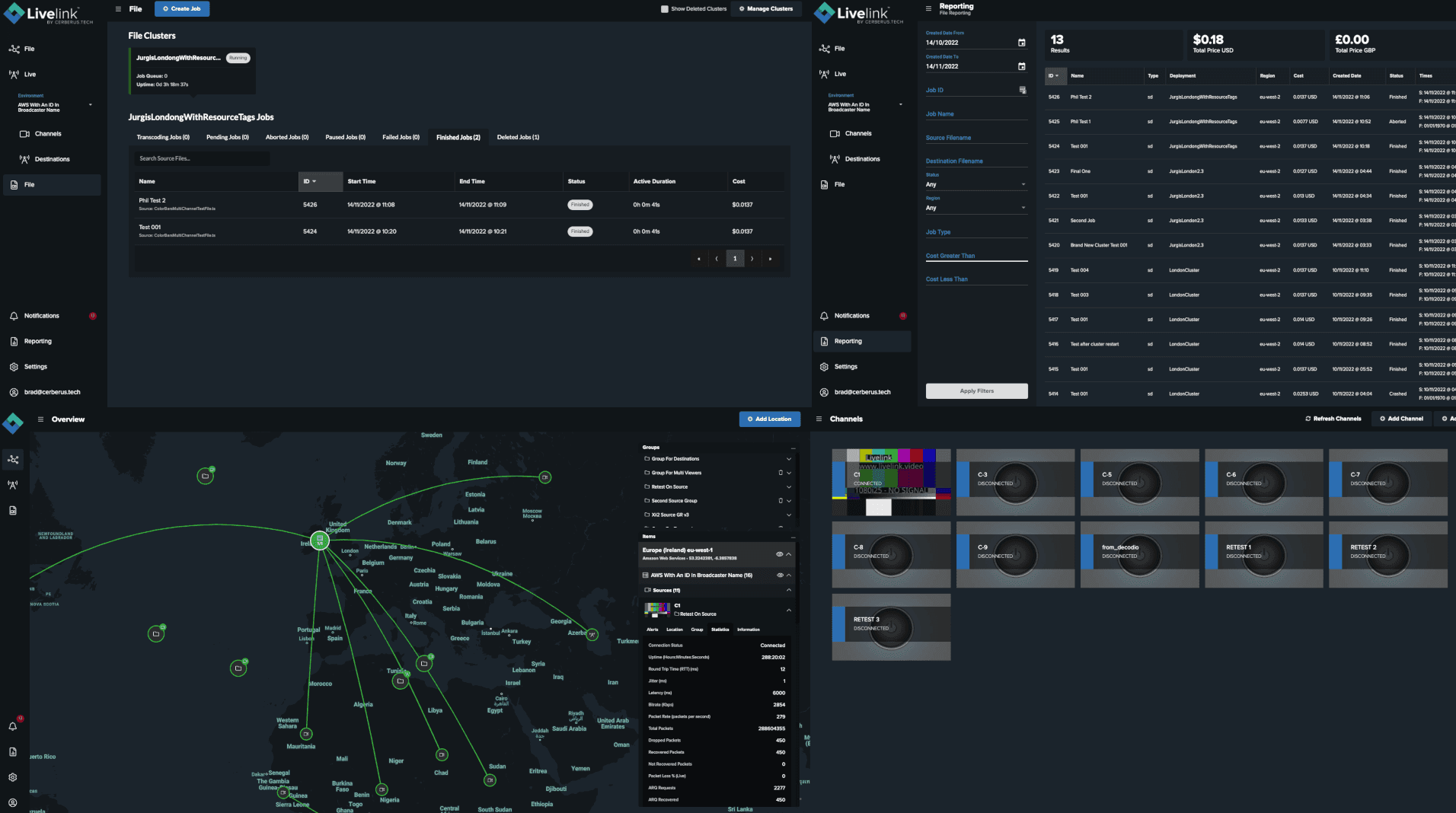Click trash icon for Second Source Group
Viewport: 1456px width, 813px height.
coord(781,501)
